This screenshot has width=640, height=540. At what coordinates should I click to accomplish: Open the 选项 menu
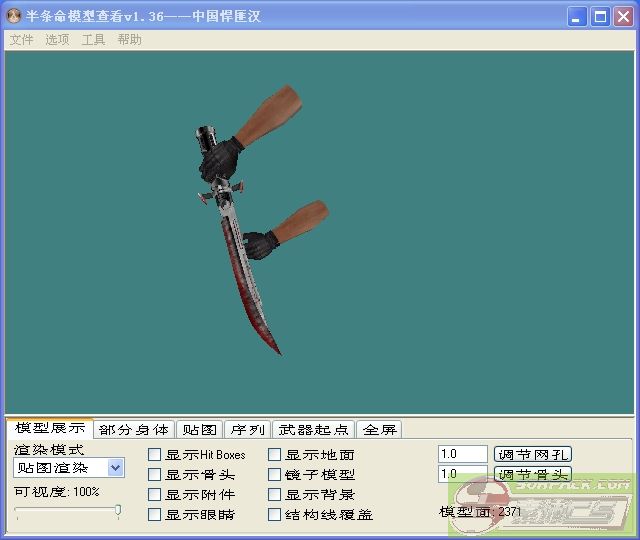57,40
